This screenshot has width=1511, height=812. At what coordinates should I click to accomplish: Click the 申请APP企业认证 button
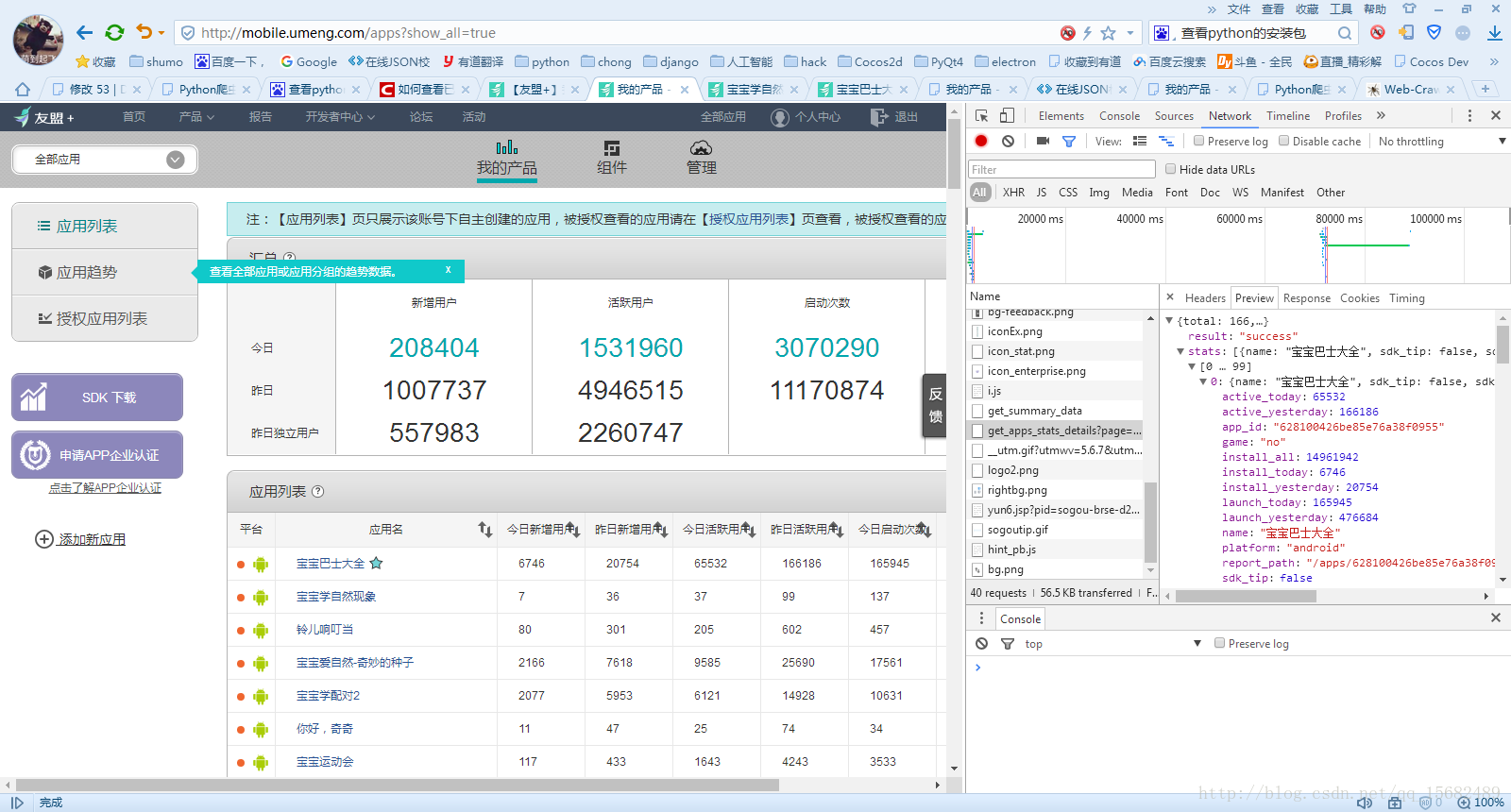click(97, 455)
